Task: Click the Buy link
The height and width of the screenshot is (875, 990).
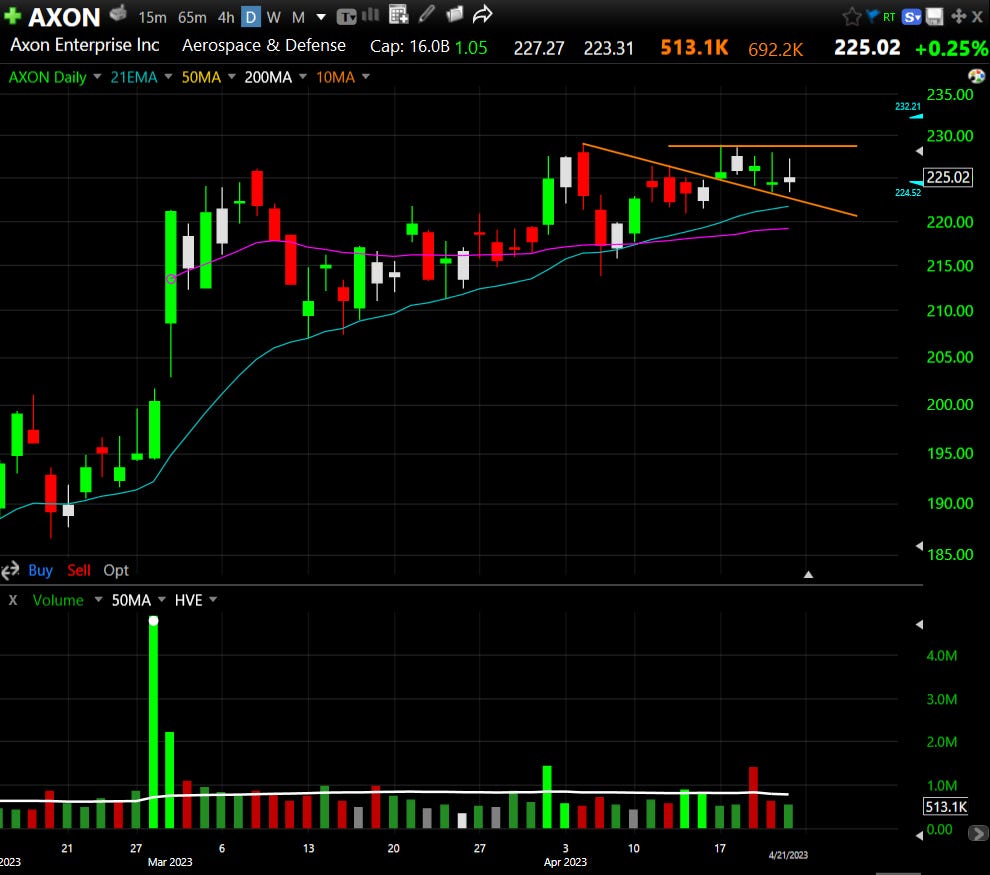Action: pyautogui.click(x=40, y=571)
